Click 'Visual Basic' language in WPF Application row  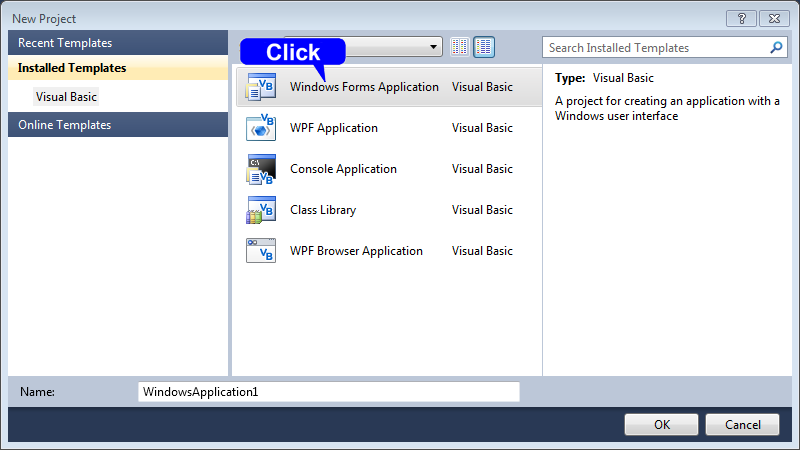click(482, 128)
